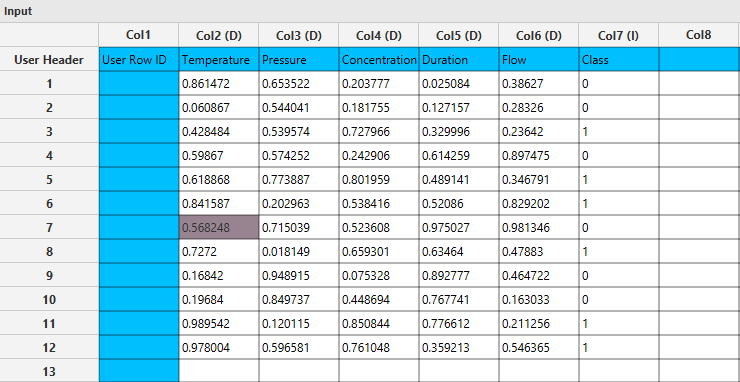Click concentration cell 0.075328
Viewport: 740px width, 382px height.
click(x=379, y=276)
